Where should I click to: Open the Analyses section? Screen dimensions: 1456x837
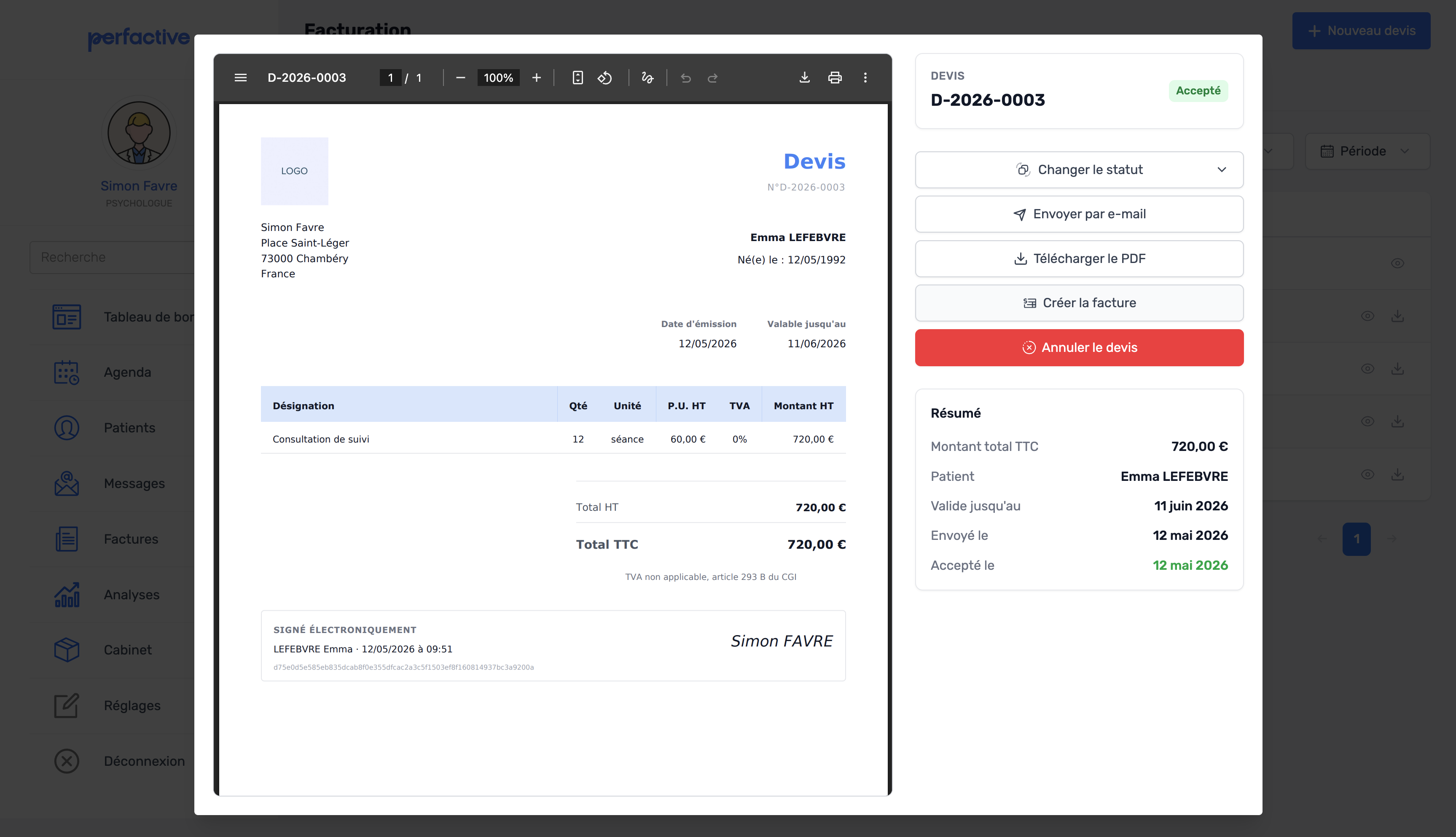[132, 594]
